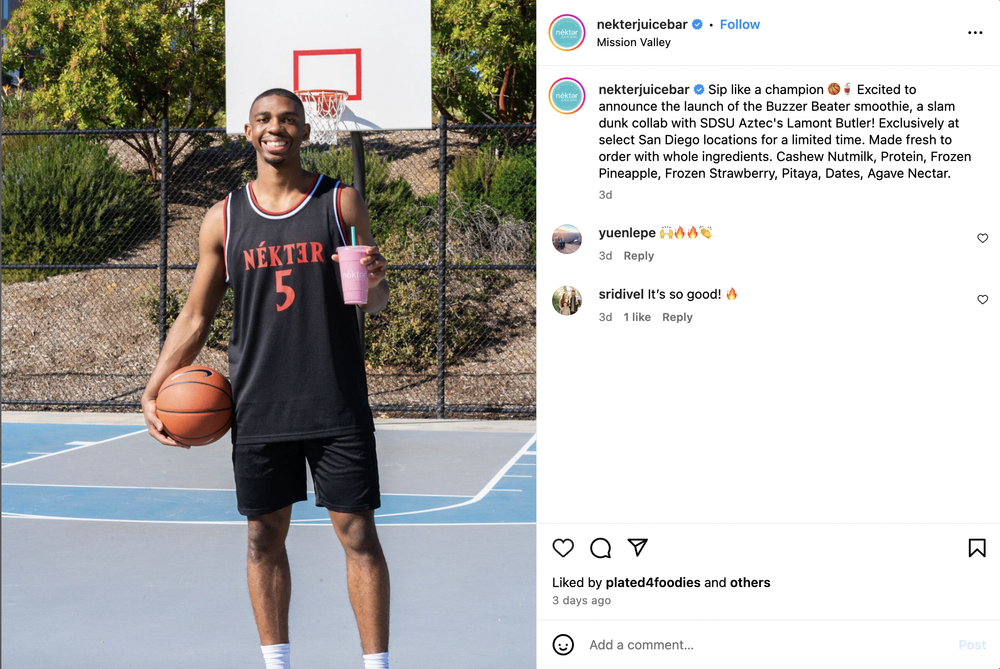Reply to sridivel's comment
The width and height of the screenshot is (1000, 669).
click(x=677, y=317)
